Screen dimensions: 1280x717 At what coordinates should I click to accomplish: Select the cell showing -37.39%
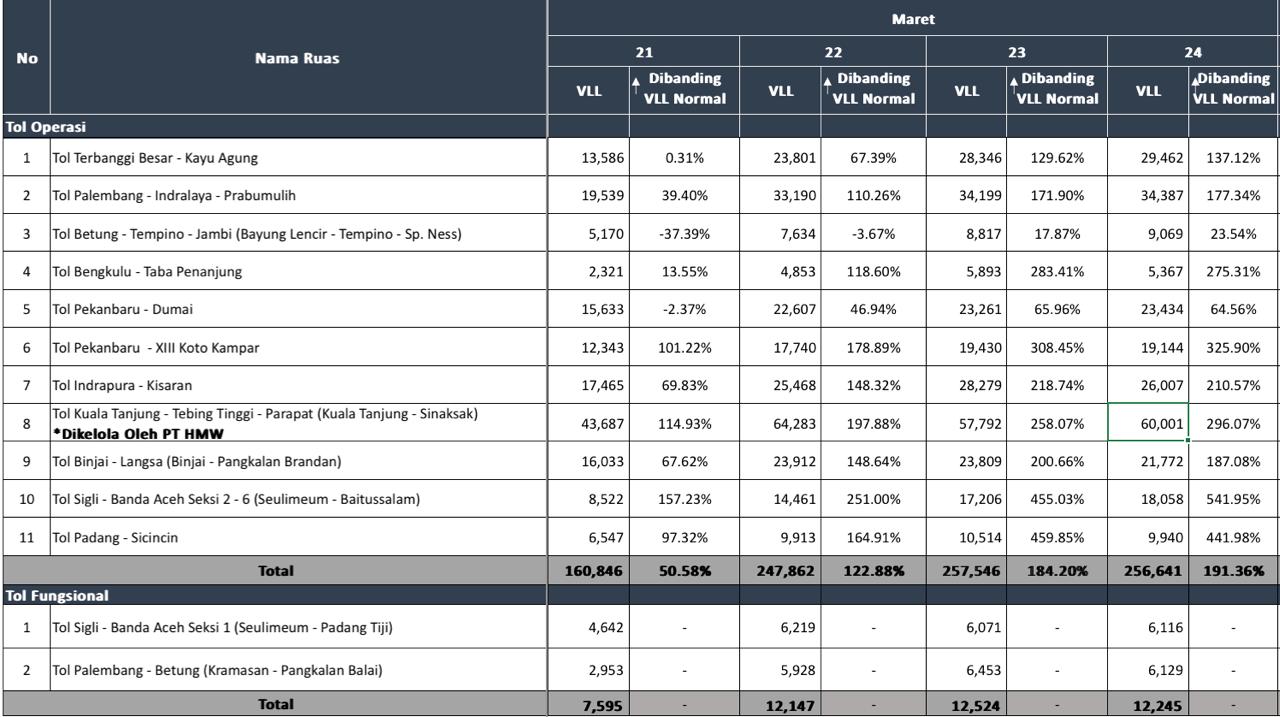pos(684,234)
